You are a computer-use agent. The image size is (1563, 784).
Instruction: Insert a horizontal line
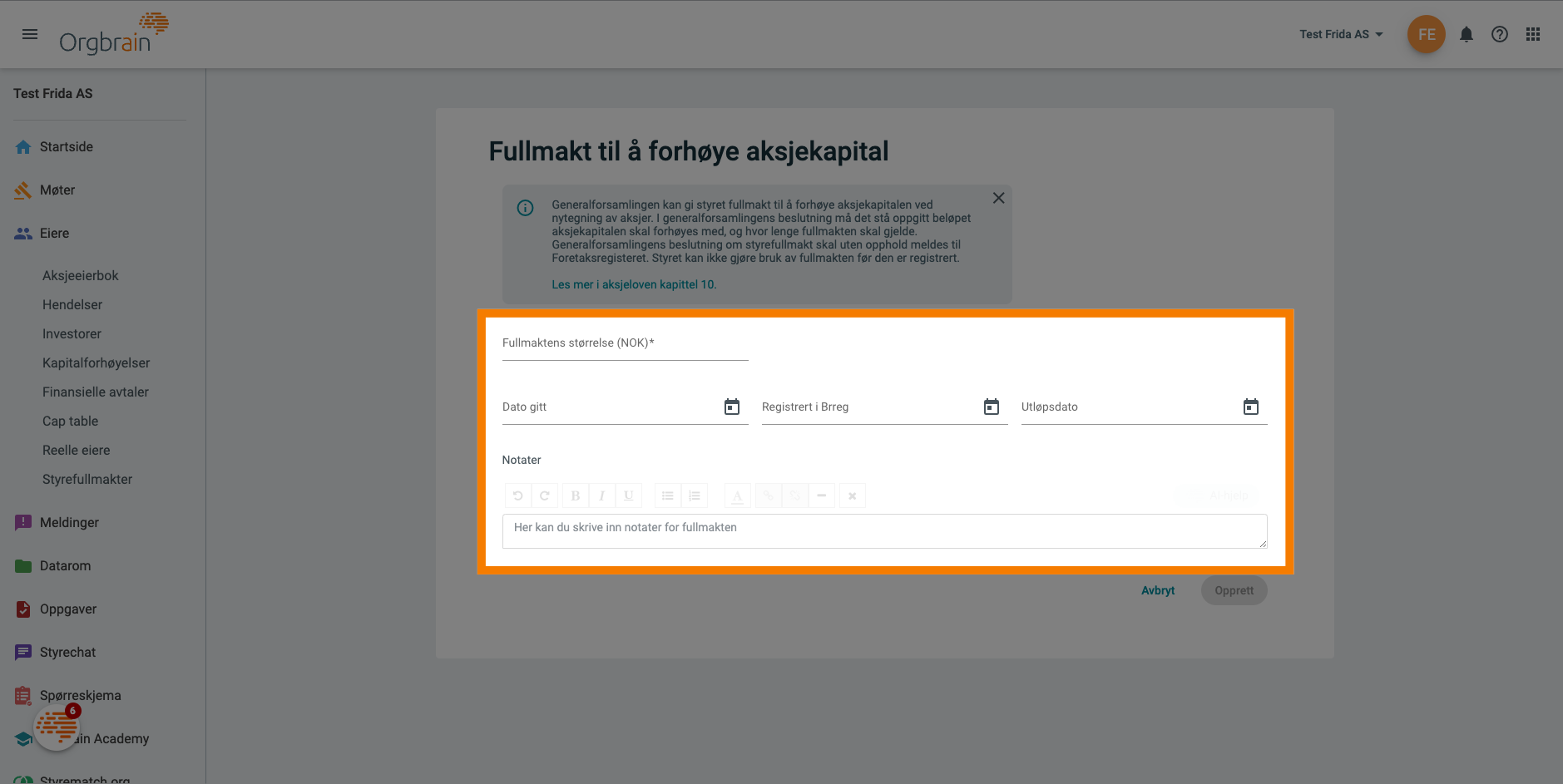pos(822,496)
